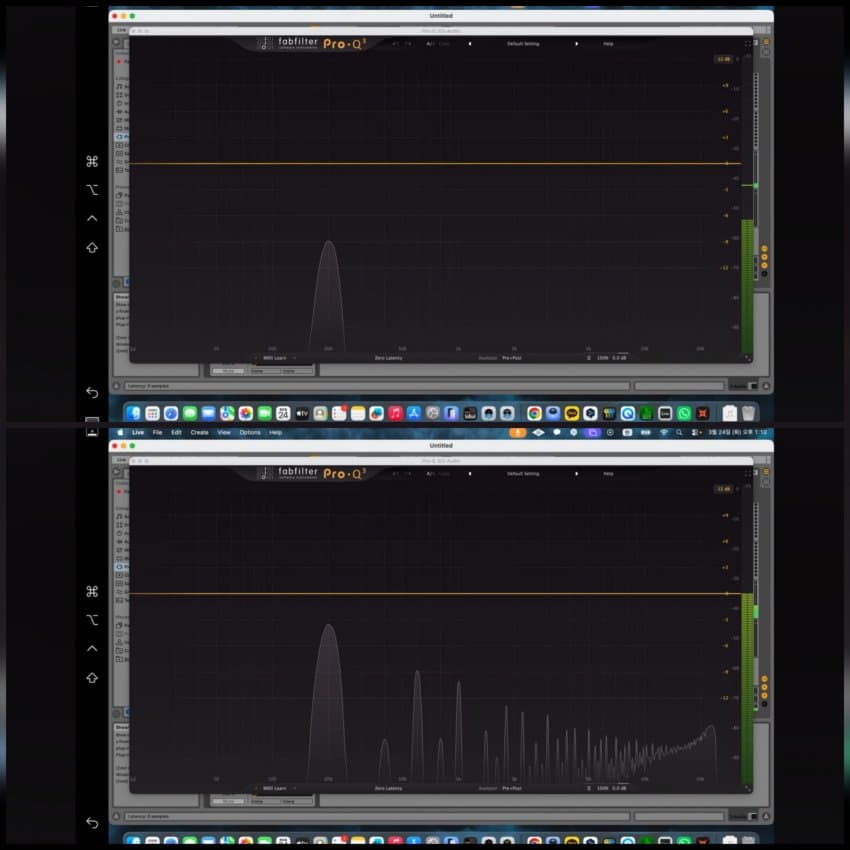Open Google Chrome from the upper Dock
Image resolution: width=850 pixels, height=850 pixels.
pos(534,414)
